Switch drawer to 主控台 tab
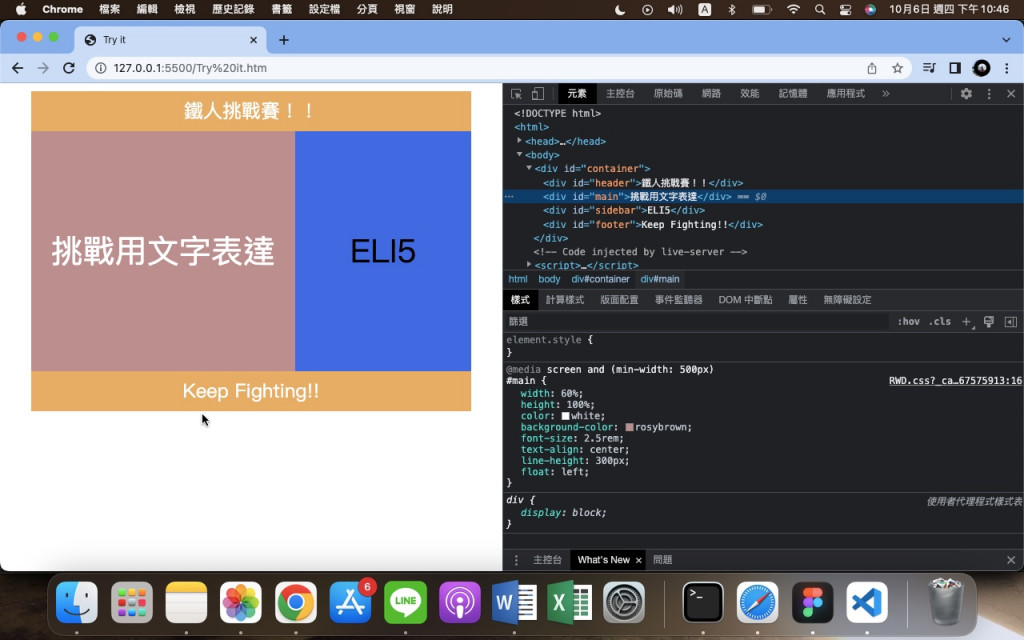The width and height of the screenshot is (1024, 640). (x=547, y=560)
